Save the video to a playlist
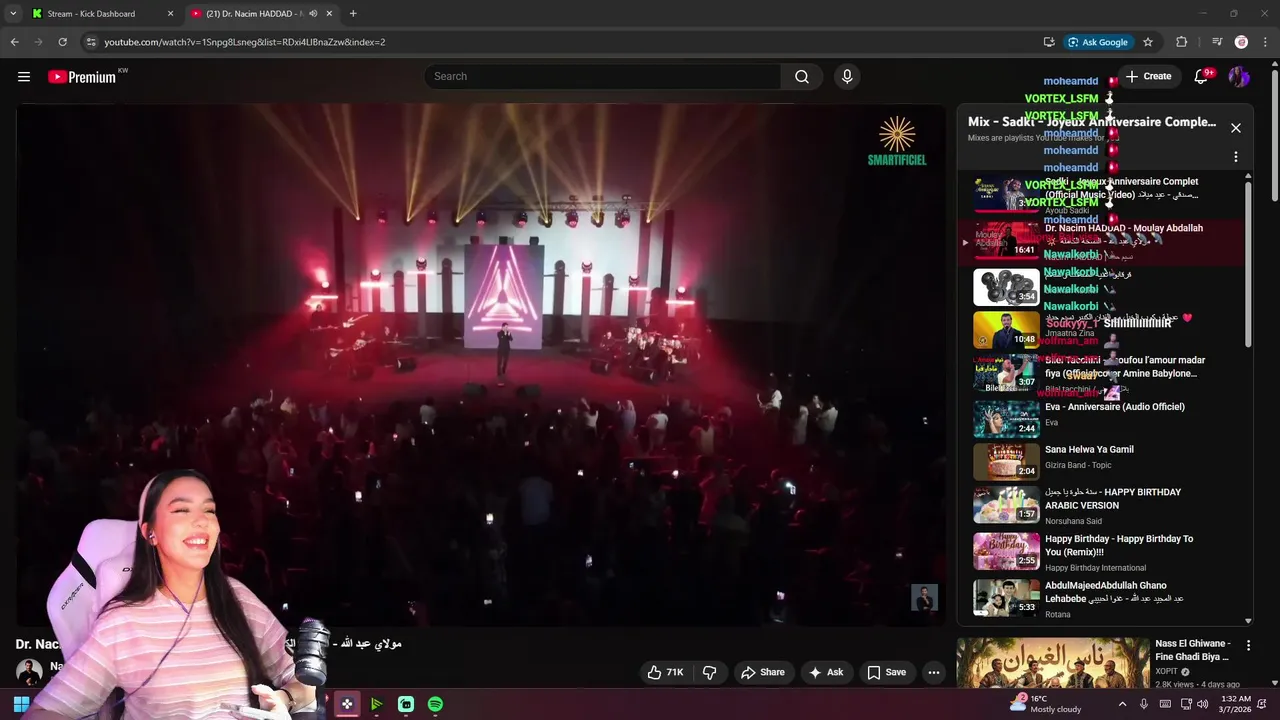This screenshot has width=1280, height=720. 886,672
